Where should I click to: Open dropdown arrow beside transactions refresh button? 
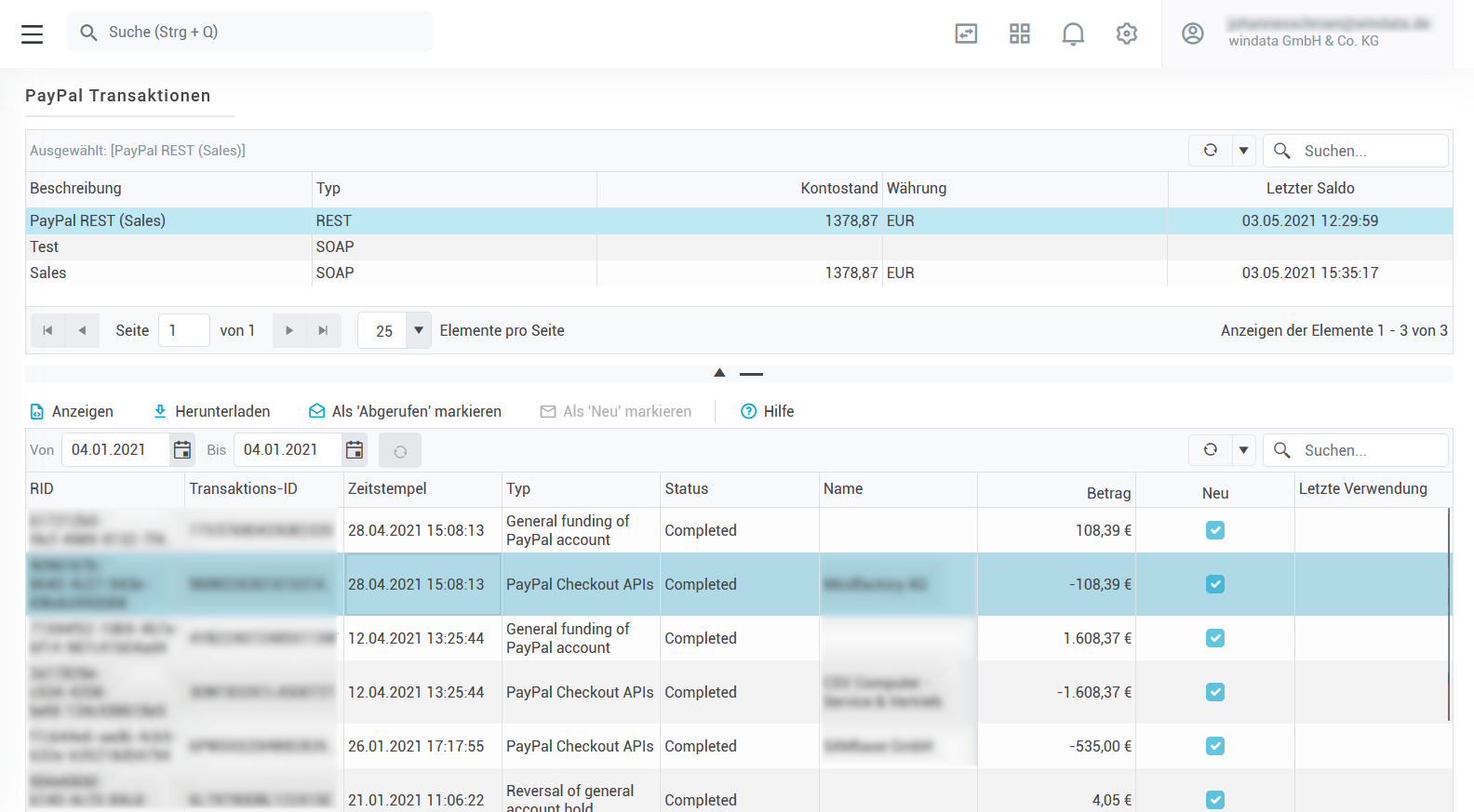1243,450
